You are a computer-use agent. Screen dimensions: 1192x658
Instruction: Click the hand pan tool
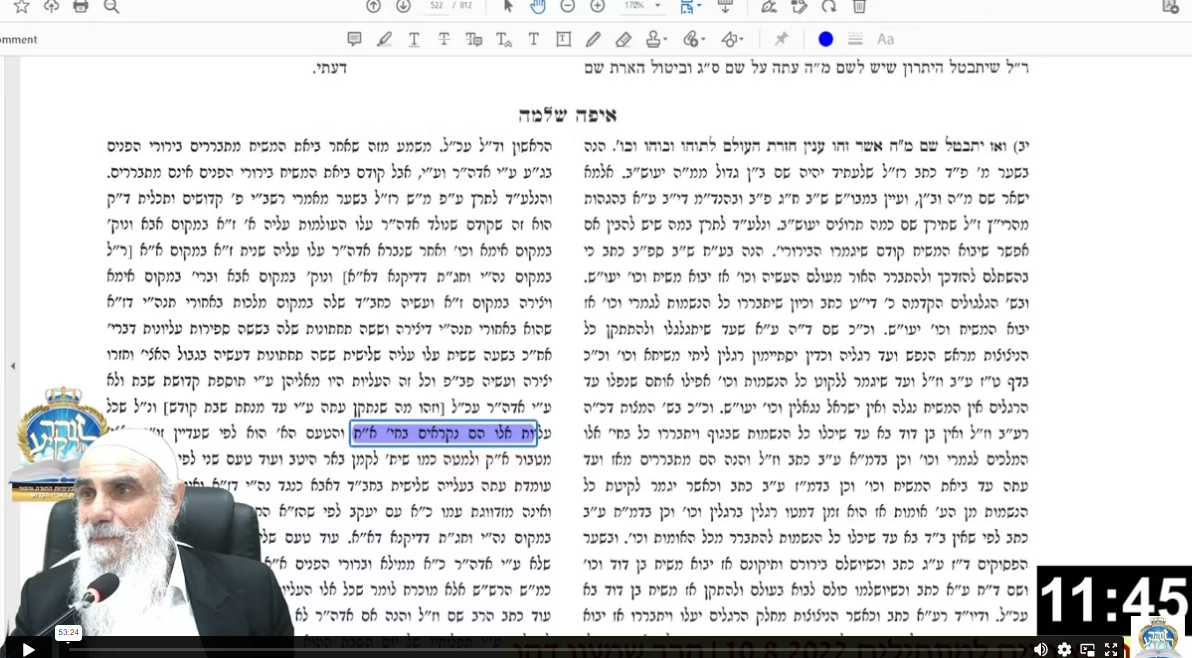point(538,6)
